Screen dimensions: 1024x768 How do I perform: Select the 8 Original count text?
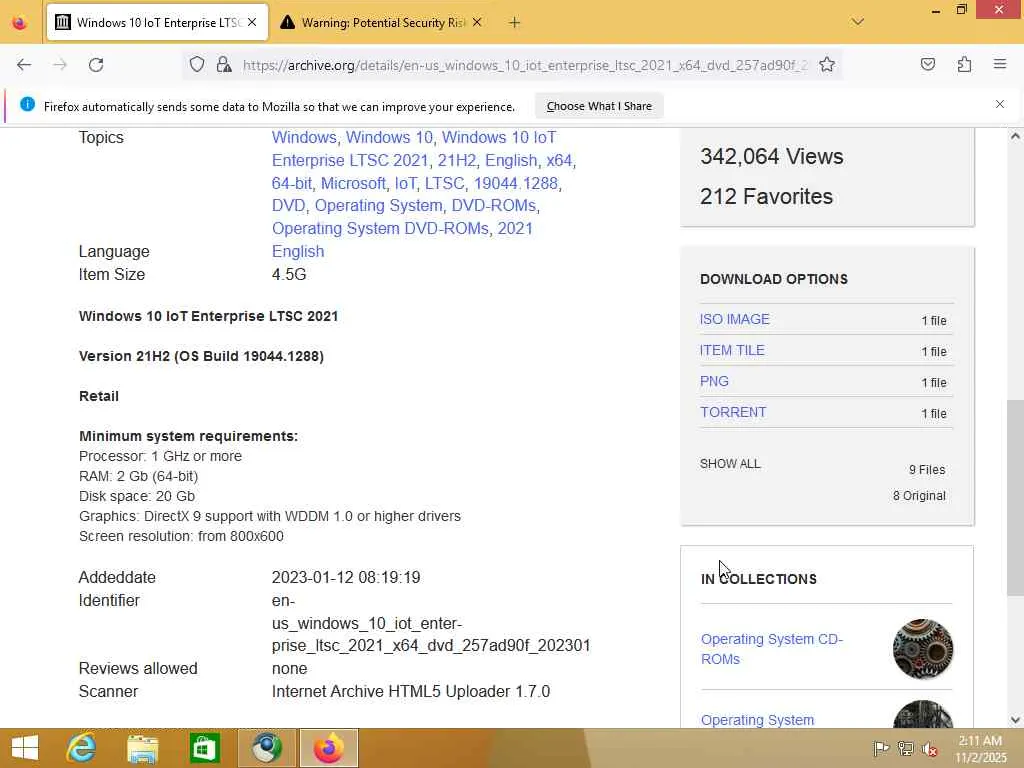click(919, 496)
